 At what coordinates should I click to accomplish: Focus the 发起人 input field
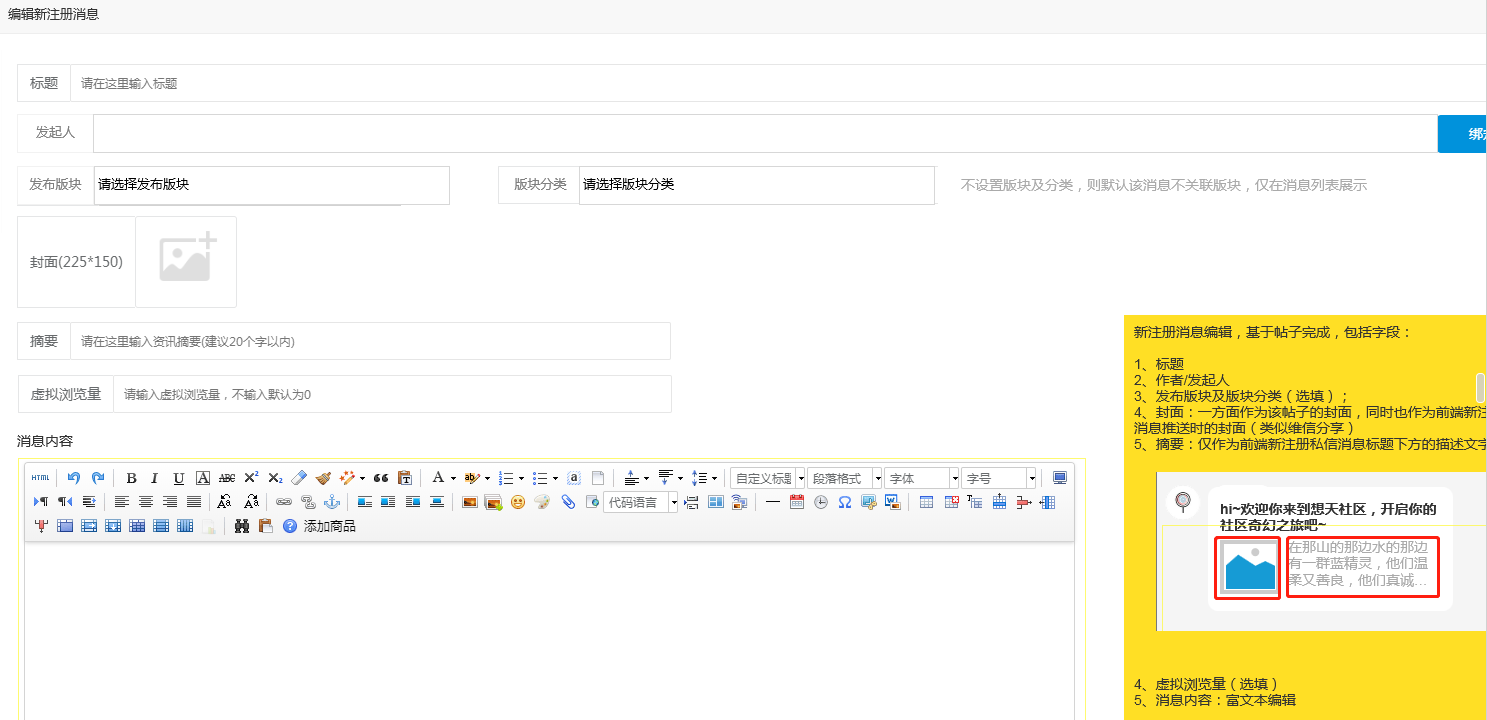765,134
